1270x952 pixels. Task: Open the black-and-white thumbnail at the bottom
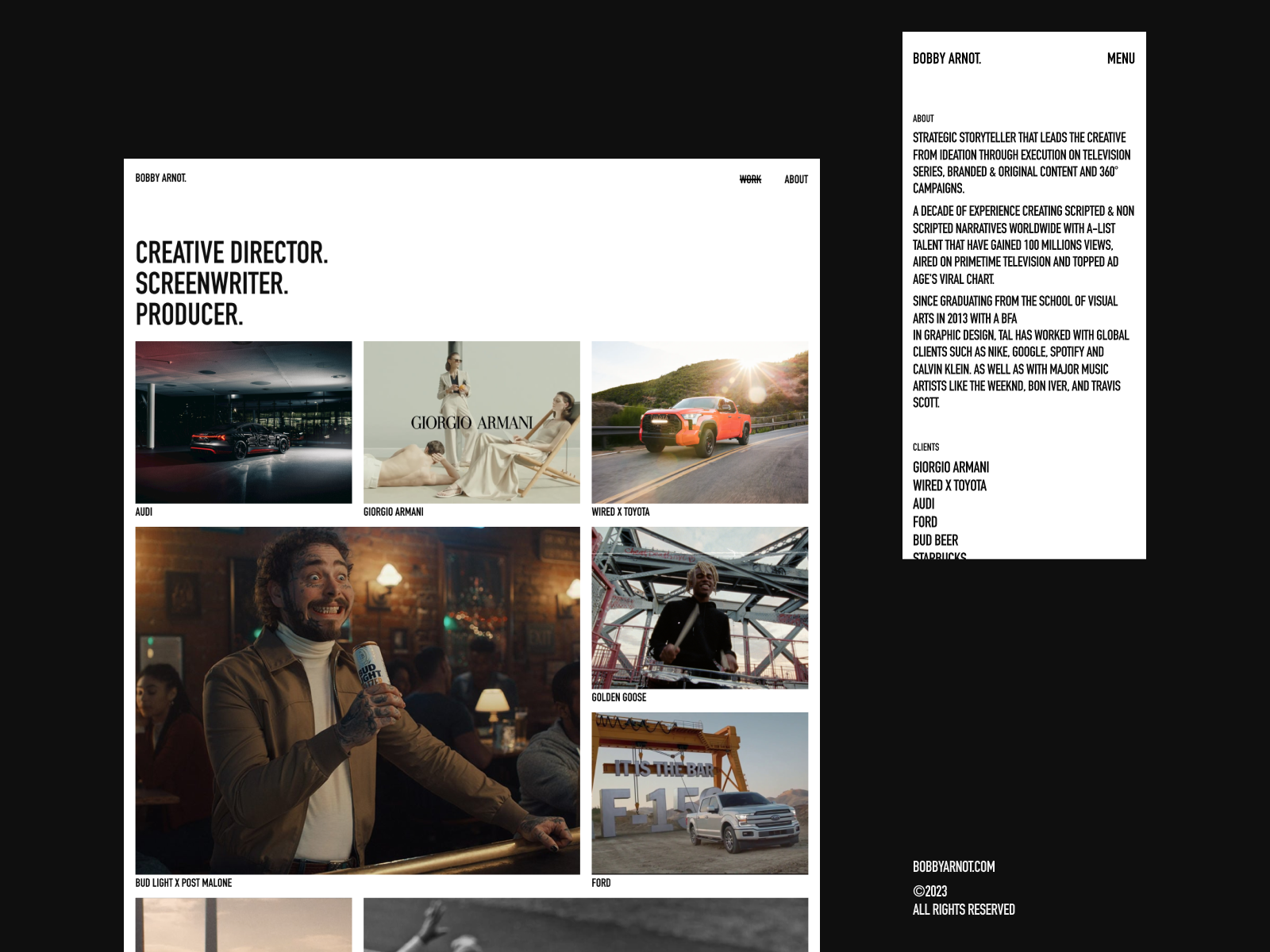point(586,925)
